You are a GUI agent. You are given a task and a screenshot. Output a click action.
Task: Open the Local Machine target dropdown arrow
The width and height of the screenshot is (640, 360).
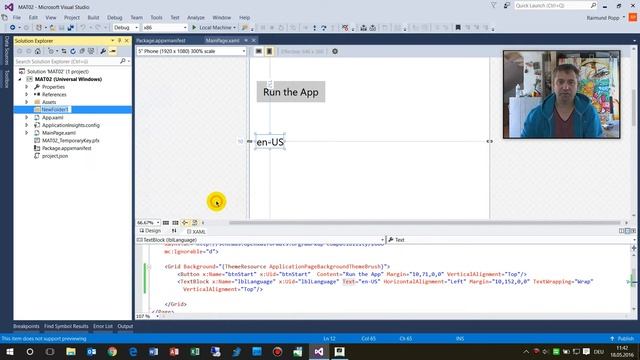pos(234,28)
